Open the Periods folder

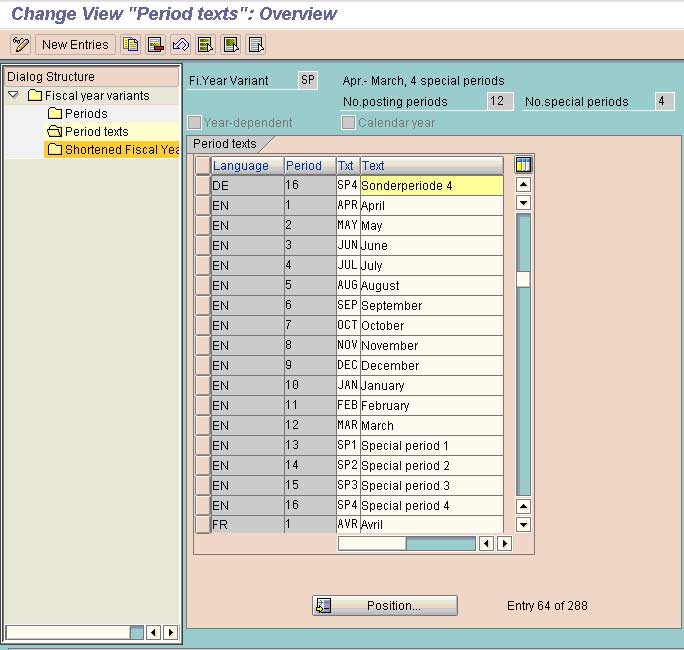pos(77,113)
